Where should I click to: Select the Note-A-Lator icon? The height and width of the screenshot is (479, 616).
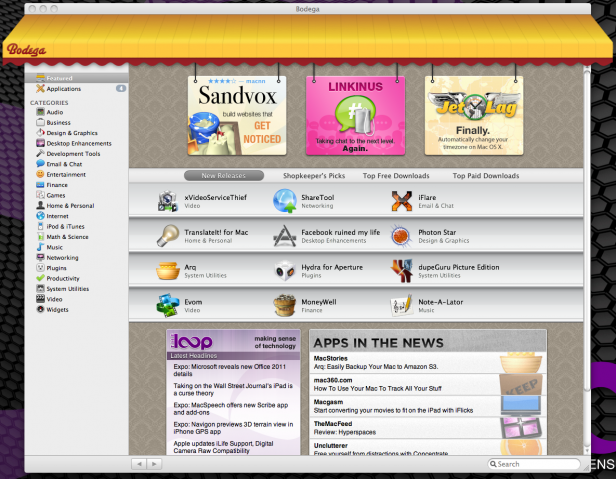[402, 305]
